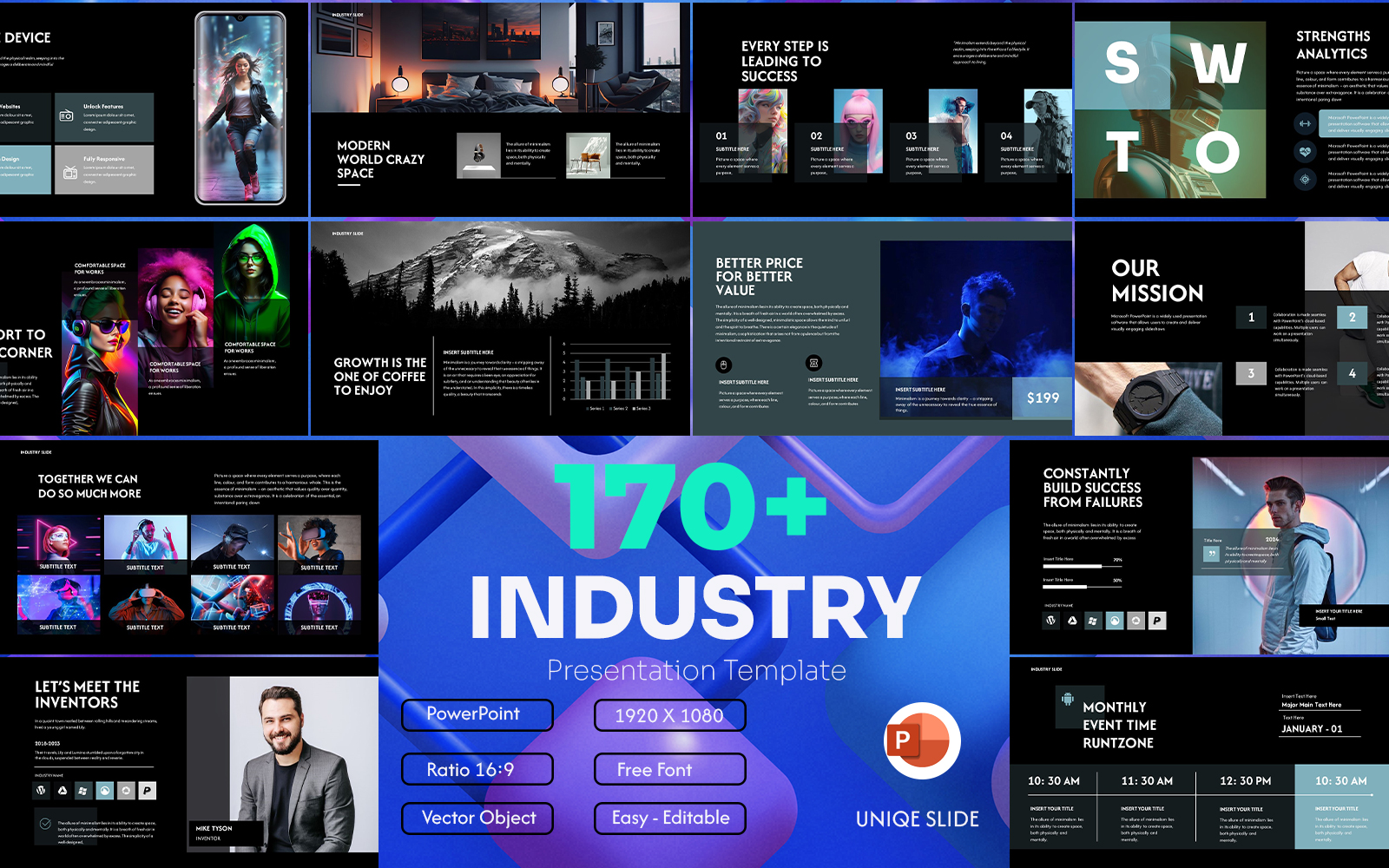This screenshot has width=1389, height=868.
Task: Click Android robot icon beside Monthly Event Time
Action: [1068, 699]
